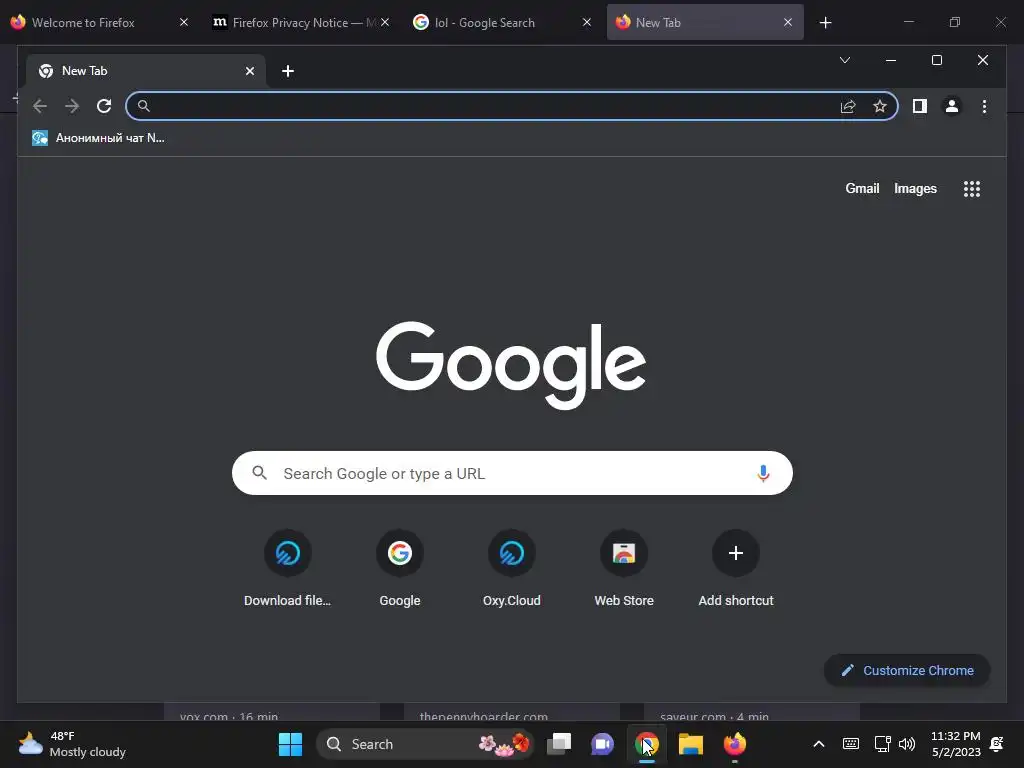Open Chrome's three-dot menu
The image size is (1024, 768).
[984, 106]
